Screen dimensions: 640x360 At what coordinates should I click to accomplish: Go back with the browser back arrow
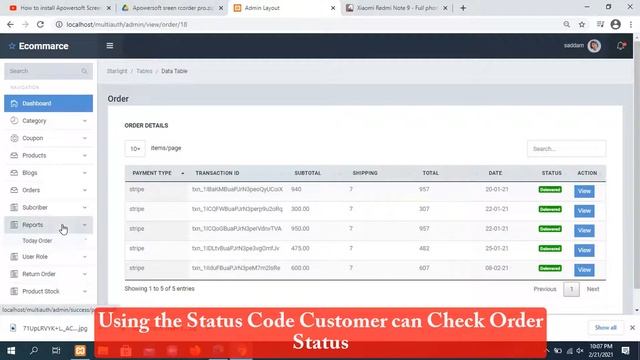[10, 24]
